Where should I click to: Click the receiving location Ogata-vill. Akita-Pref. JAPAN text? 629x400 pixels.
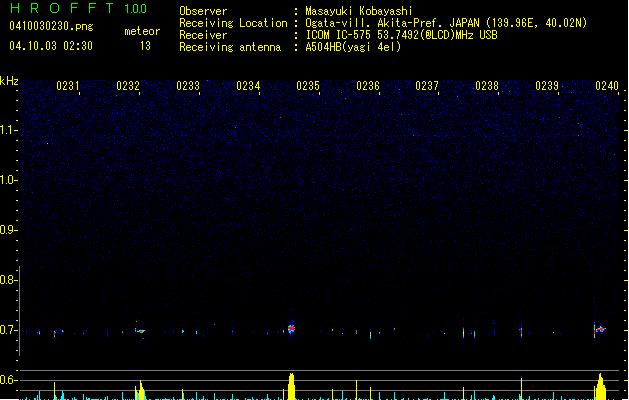[x=446, y=23]
